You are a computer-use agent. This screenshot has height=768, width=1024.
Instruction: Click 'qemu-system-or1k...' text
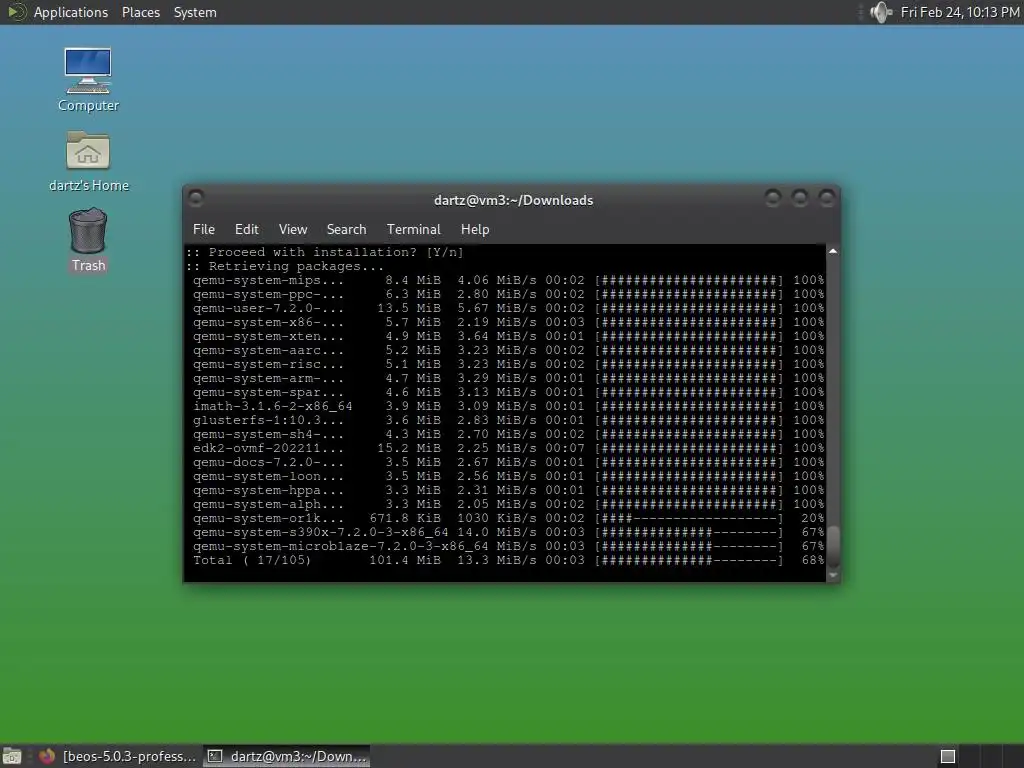[x=268, y=519]
